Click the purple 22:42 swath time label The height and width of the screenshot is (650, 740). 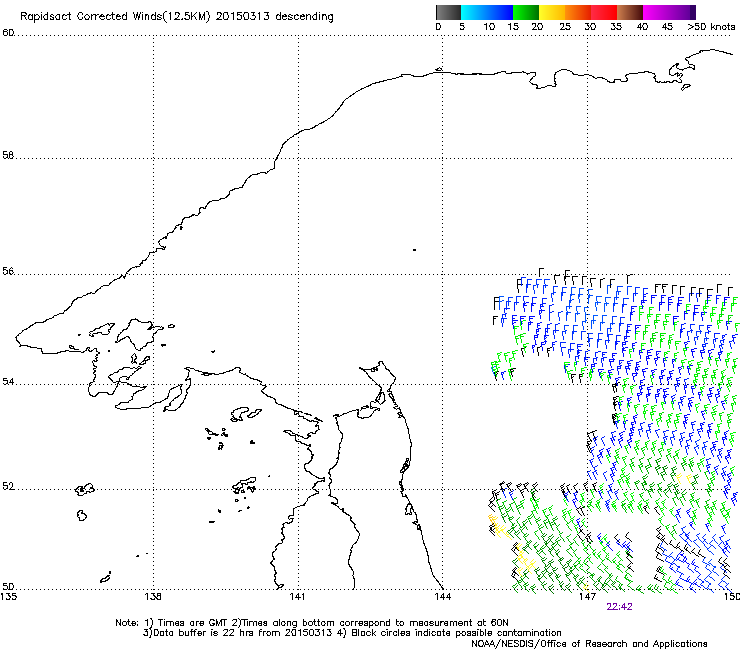point(619,607)
